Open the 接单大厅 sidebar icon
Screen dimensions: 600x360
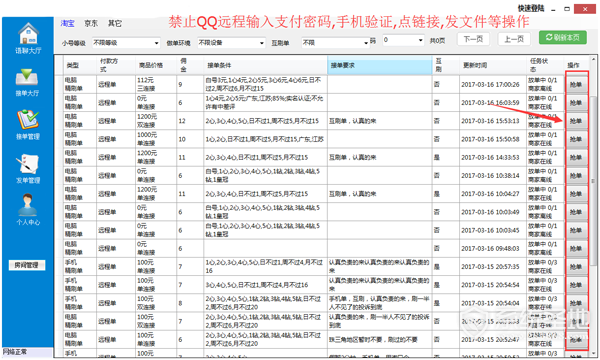tap(27, 78)
